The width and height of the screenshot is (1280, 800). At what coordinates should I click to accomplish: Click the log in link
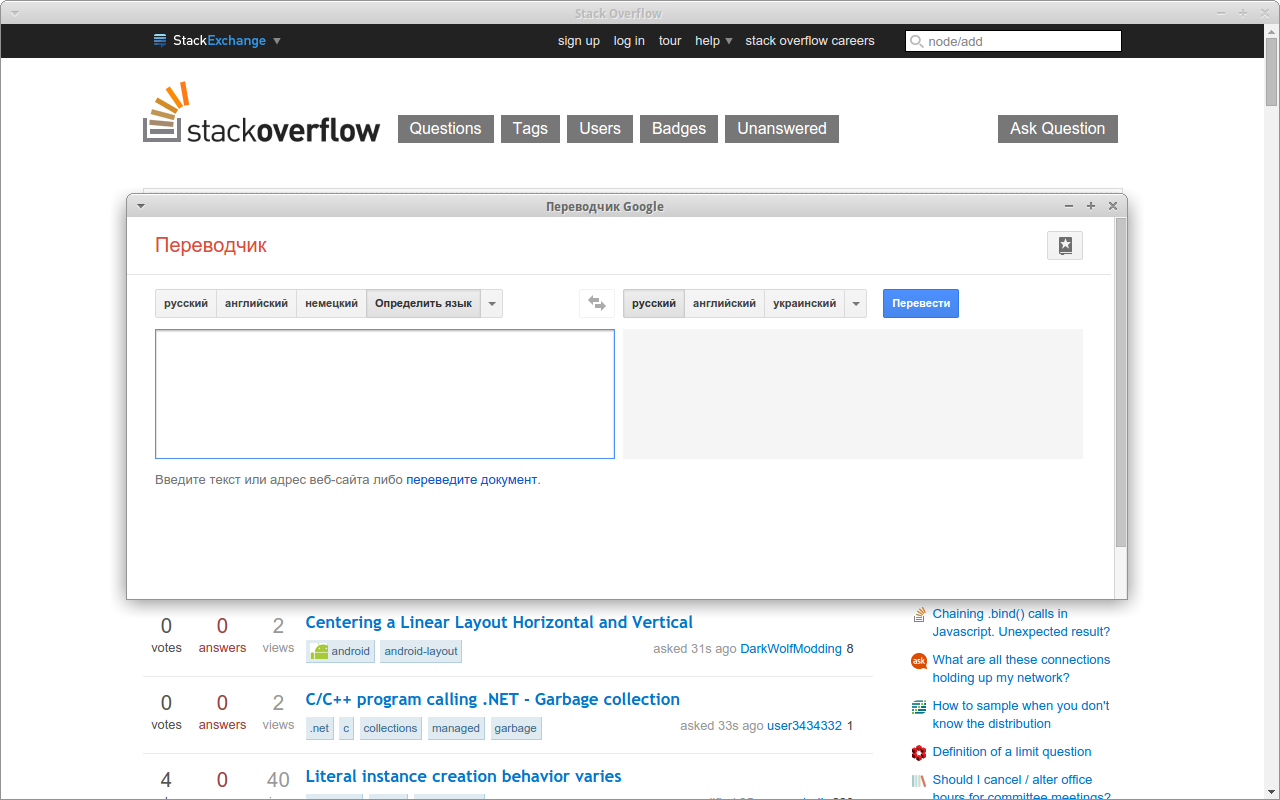coord(629,41)
